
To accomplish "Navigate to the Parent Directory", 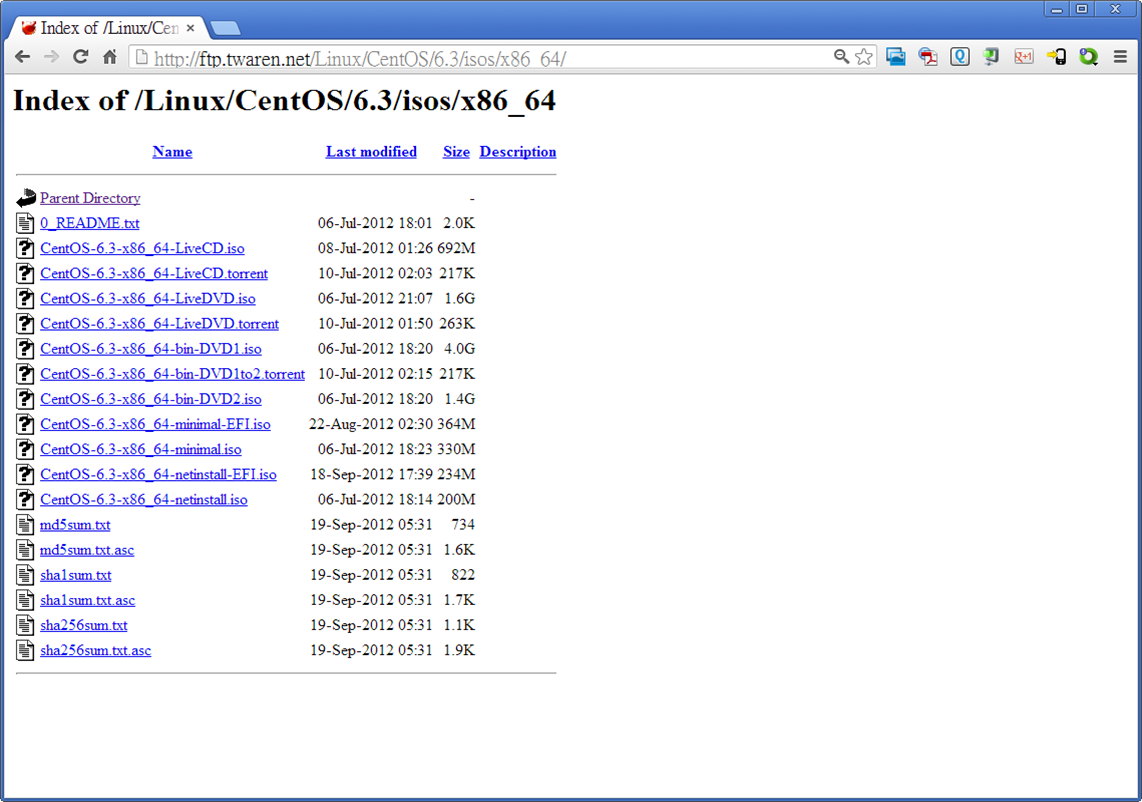I will (x=90, y=198).
